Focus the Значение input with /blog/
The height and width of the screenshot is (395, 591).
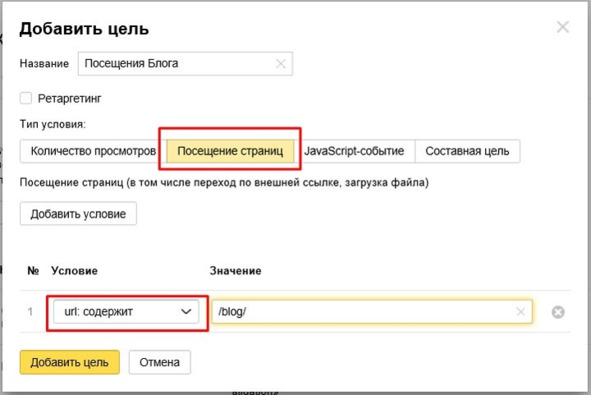(x=372, y=311)
